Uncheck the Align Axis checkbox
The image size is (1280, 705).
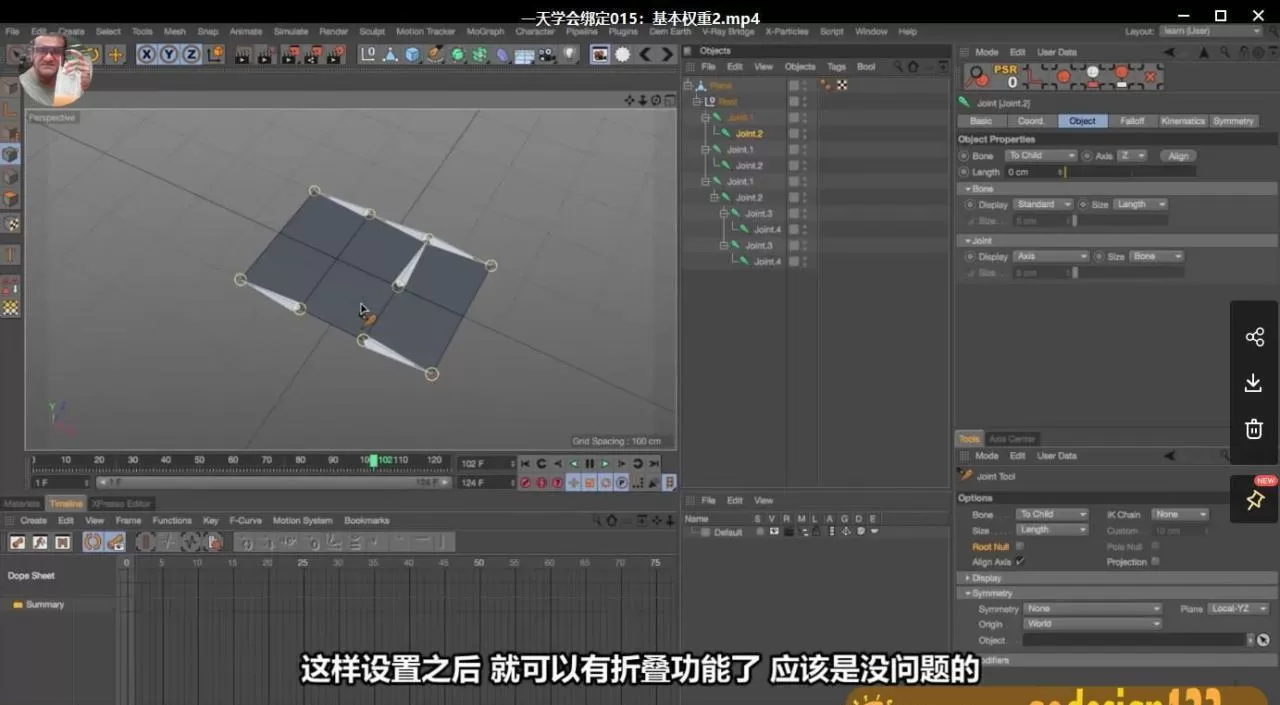(x=1019, y=561)
